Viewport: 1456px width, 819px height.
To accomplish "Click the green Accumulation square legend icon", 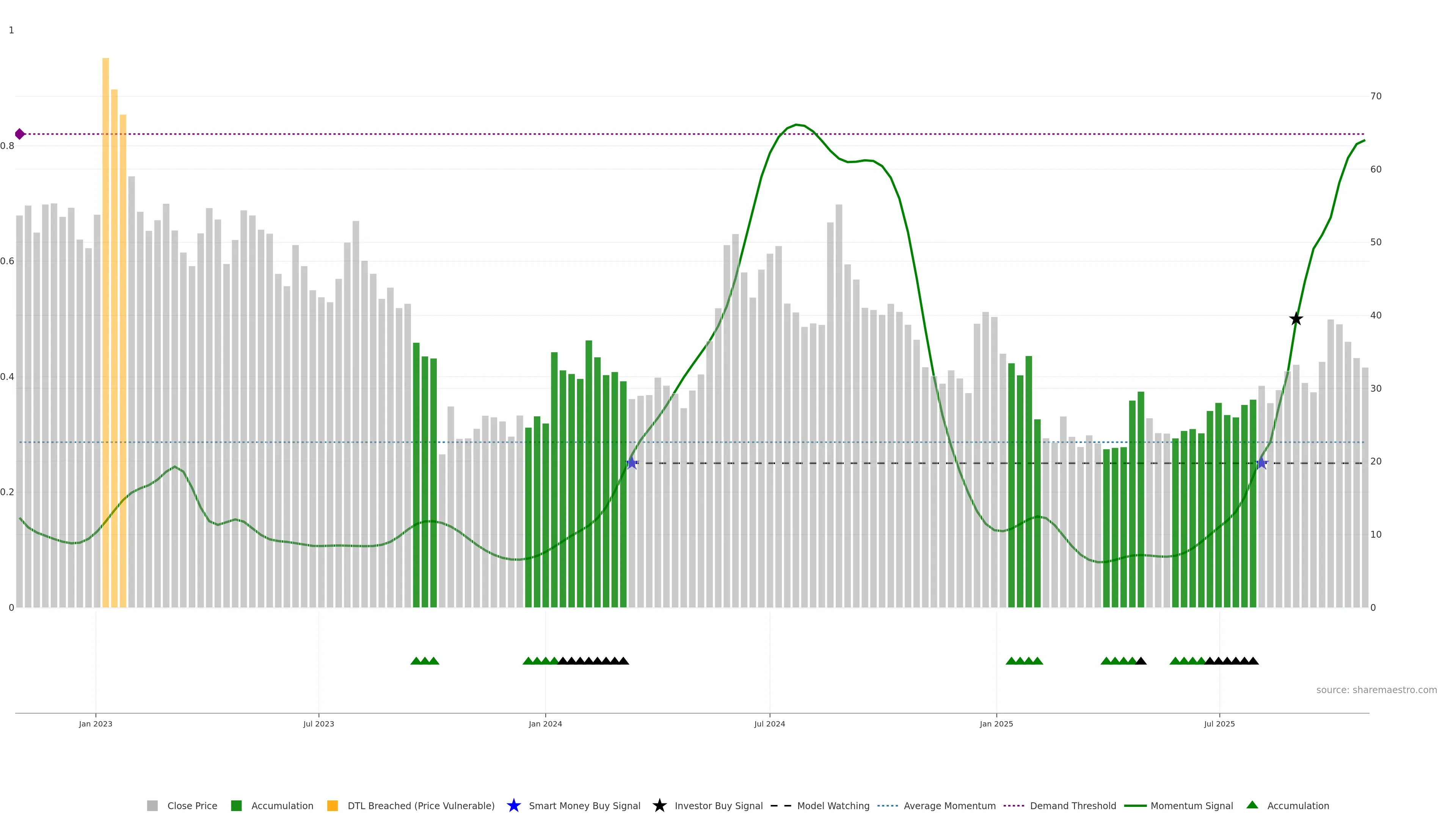I will 236,805.
